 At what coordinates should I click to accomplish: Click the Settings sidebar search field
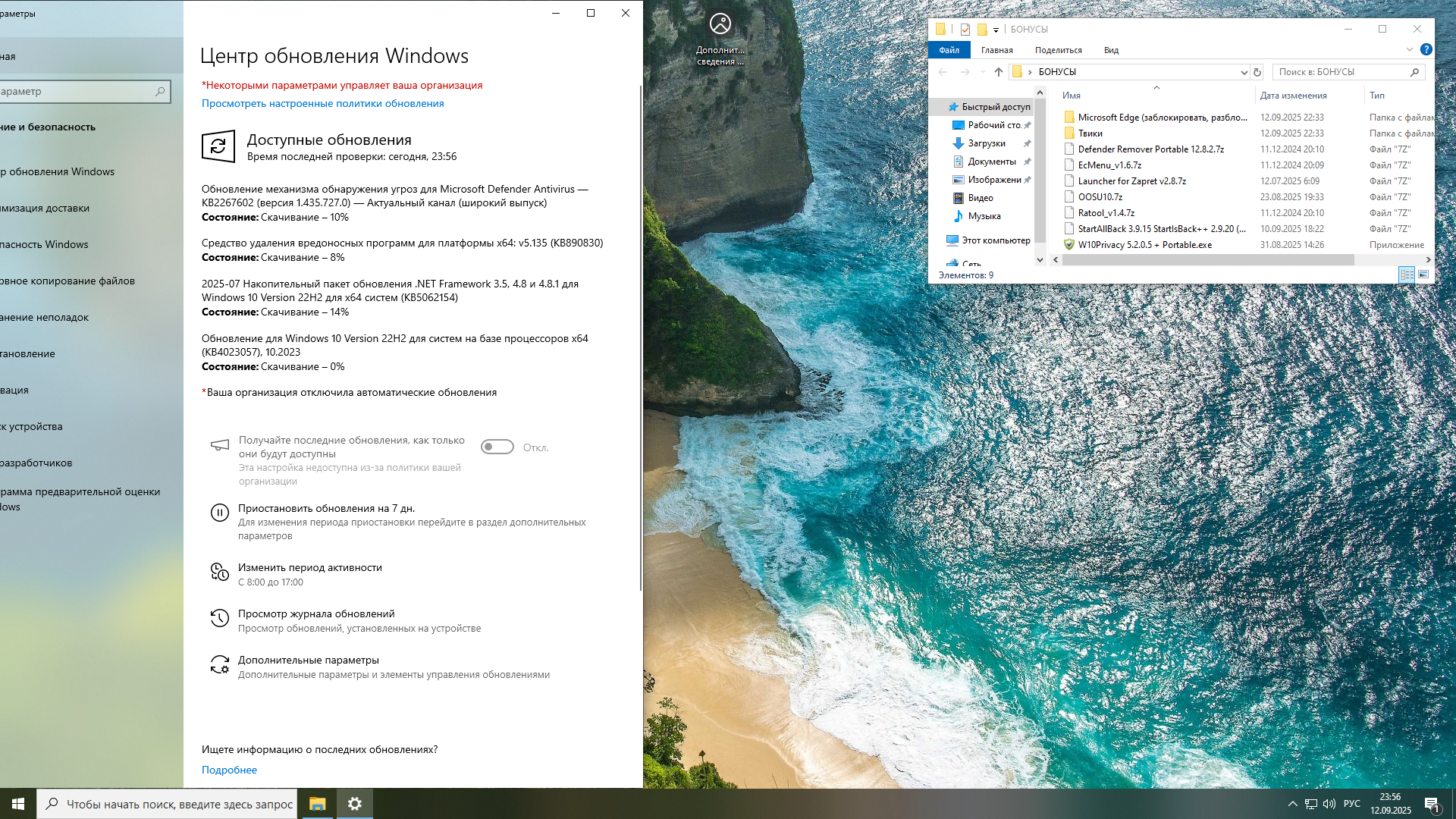[85, 92]
